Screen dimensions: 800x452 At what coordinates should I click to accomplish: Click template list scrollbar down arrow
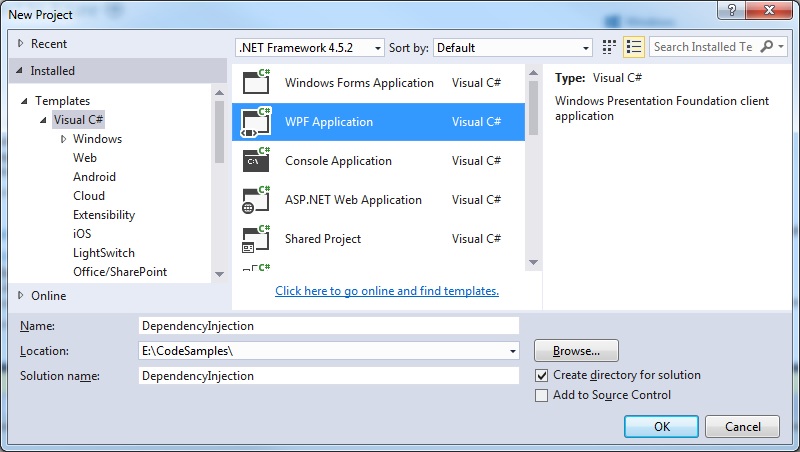(533, 262)
